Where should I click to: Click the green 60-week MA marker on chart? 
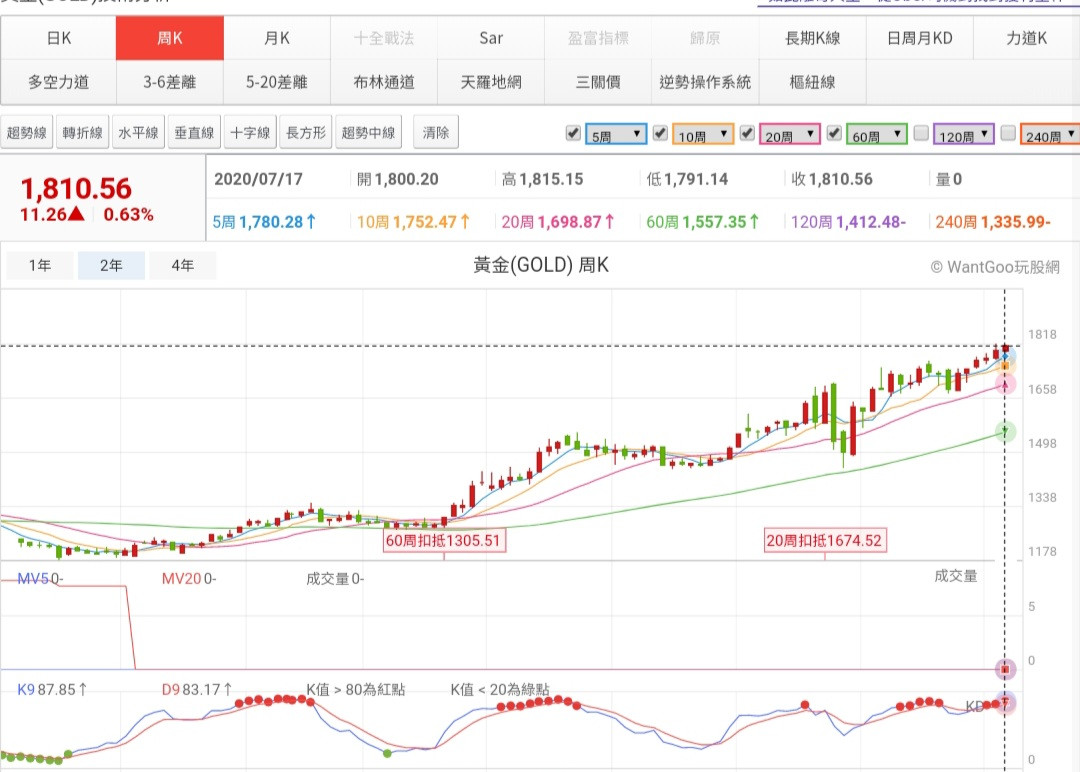point(1006,432)
